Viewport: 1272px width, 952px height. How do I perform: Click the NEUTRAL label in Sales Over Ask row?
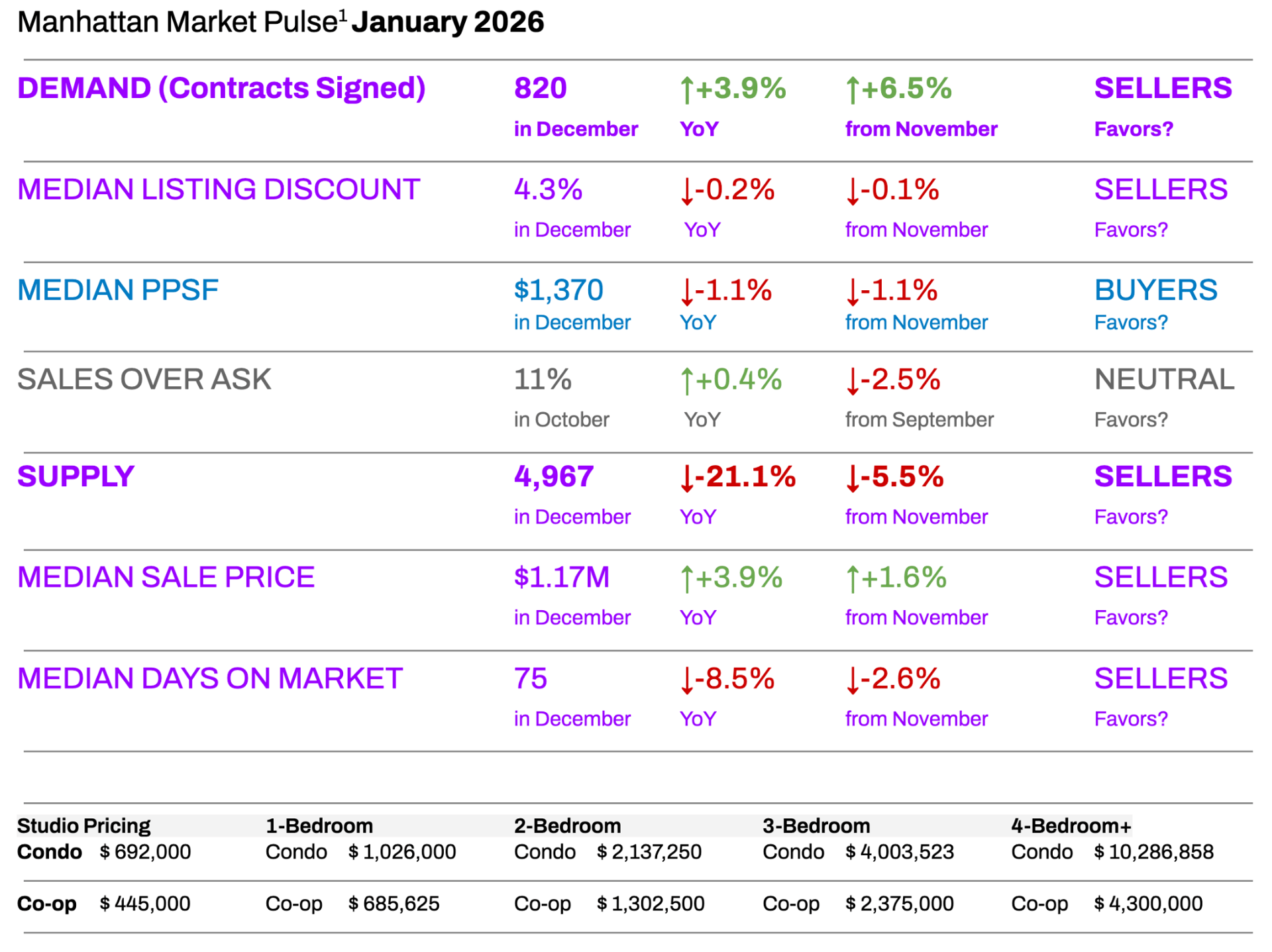pos(1164,380)
